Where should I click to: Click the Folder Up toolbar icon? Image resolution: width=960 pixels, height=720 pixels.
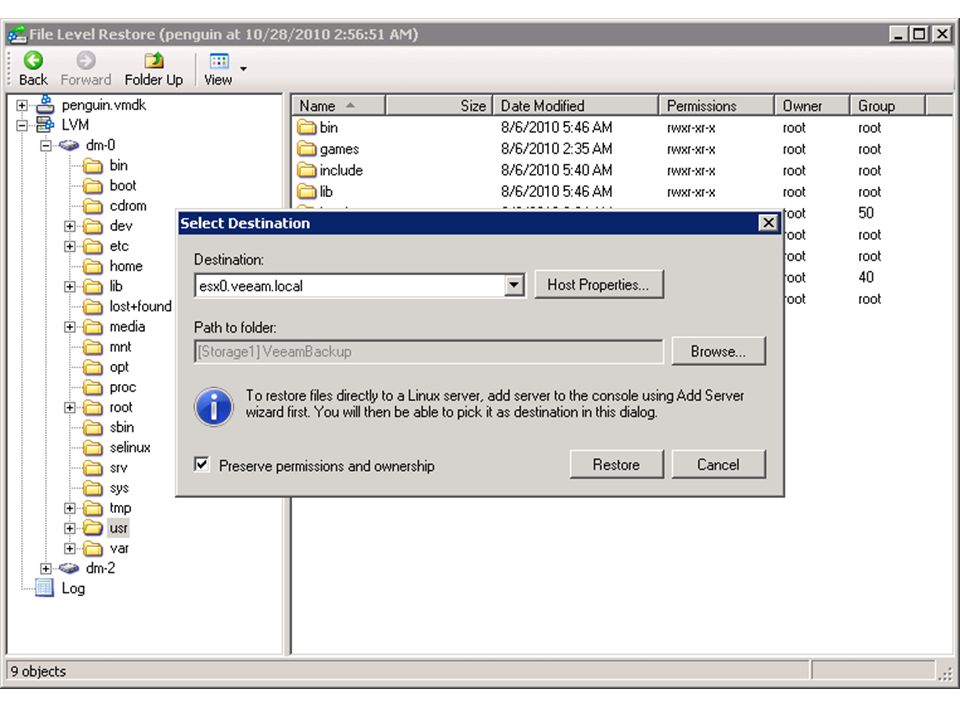click(154, 60)
